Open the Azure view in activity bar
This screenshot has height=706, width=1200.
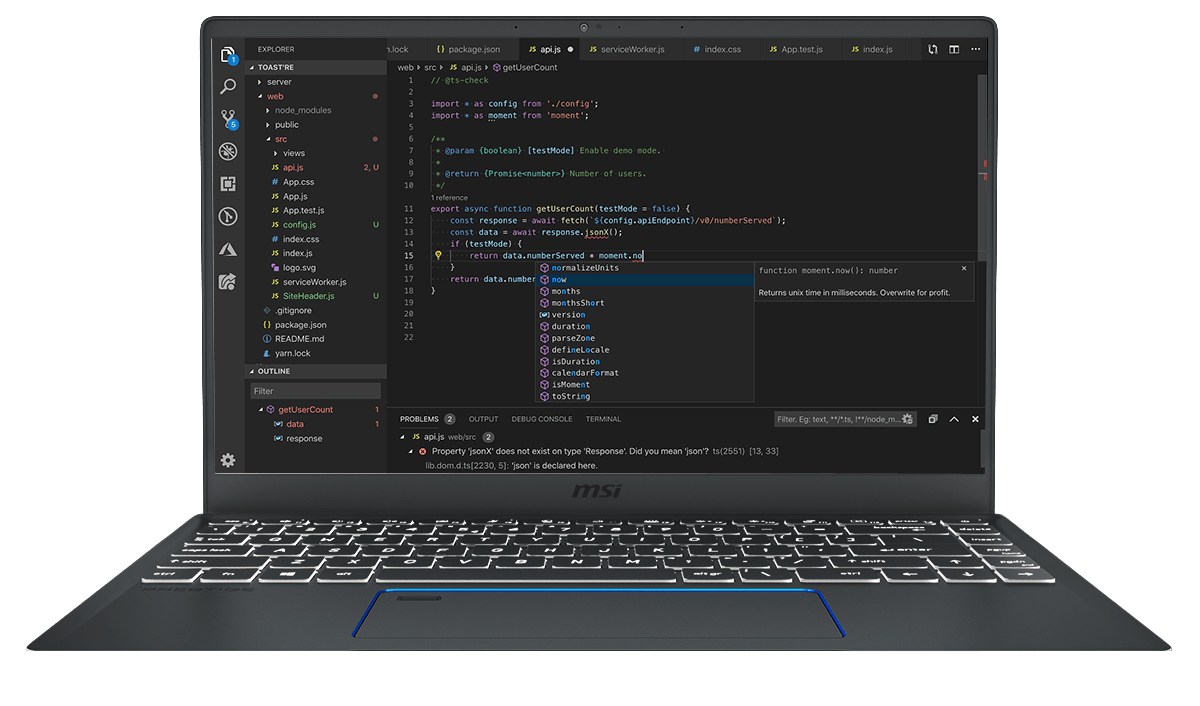point(228,249)
